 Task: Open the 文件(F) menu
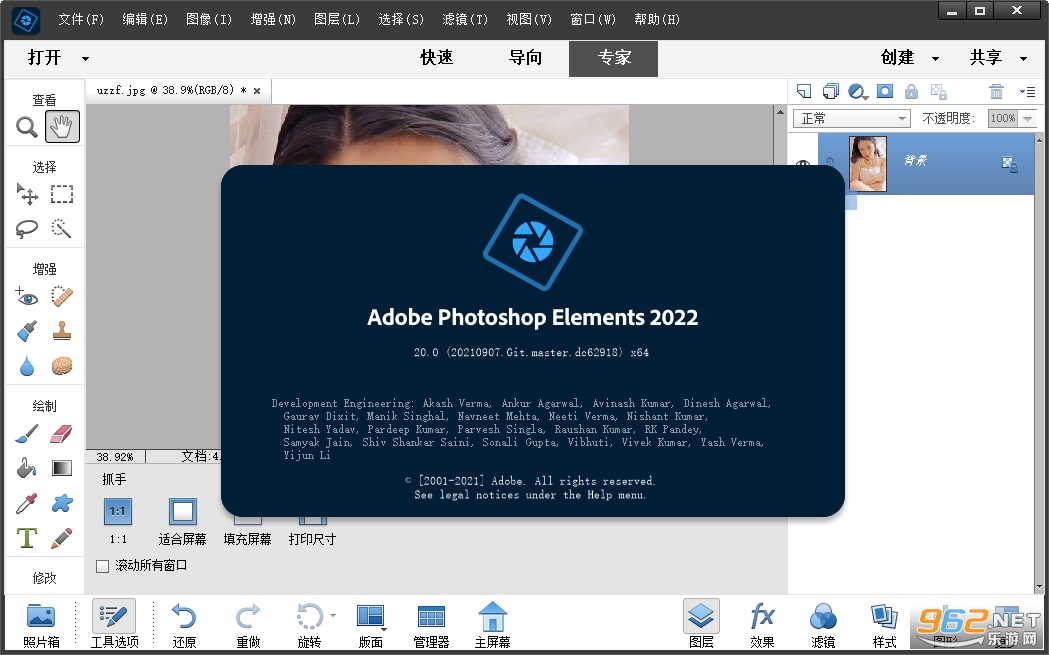81,19
